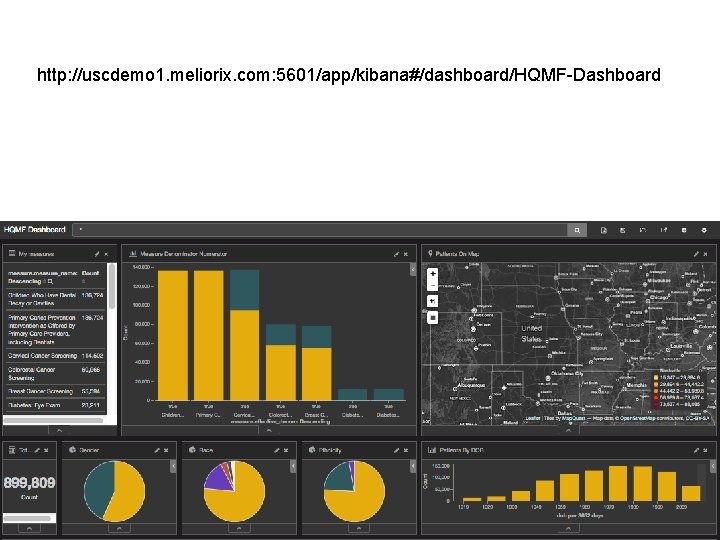
Task: Click the Leaflet attribution link on map
Action: point(533,418)
